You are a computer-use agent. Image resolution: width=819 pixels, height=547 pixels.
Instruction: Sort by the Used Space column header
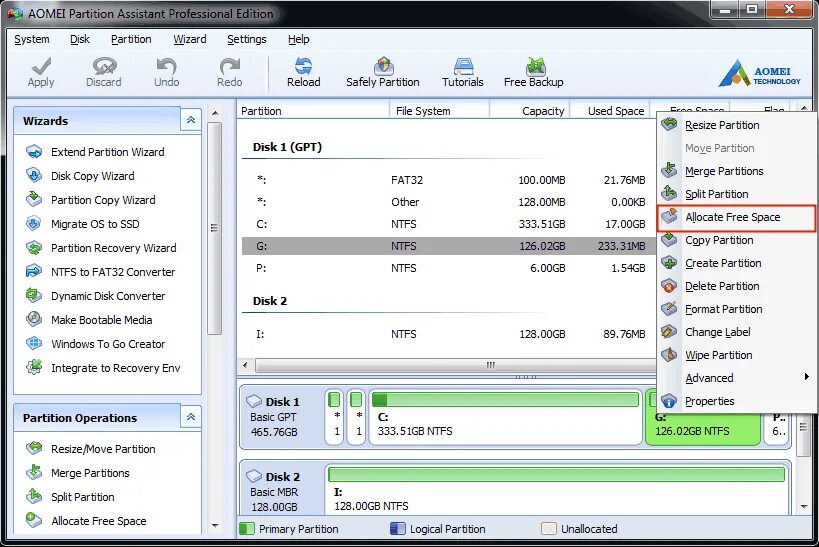(610, 111)
